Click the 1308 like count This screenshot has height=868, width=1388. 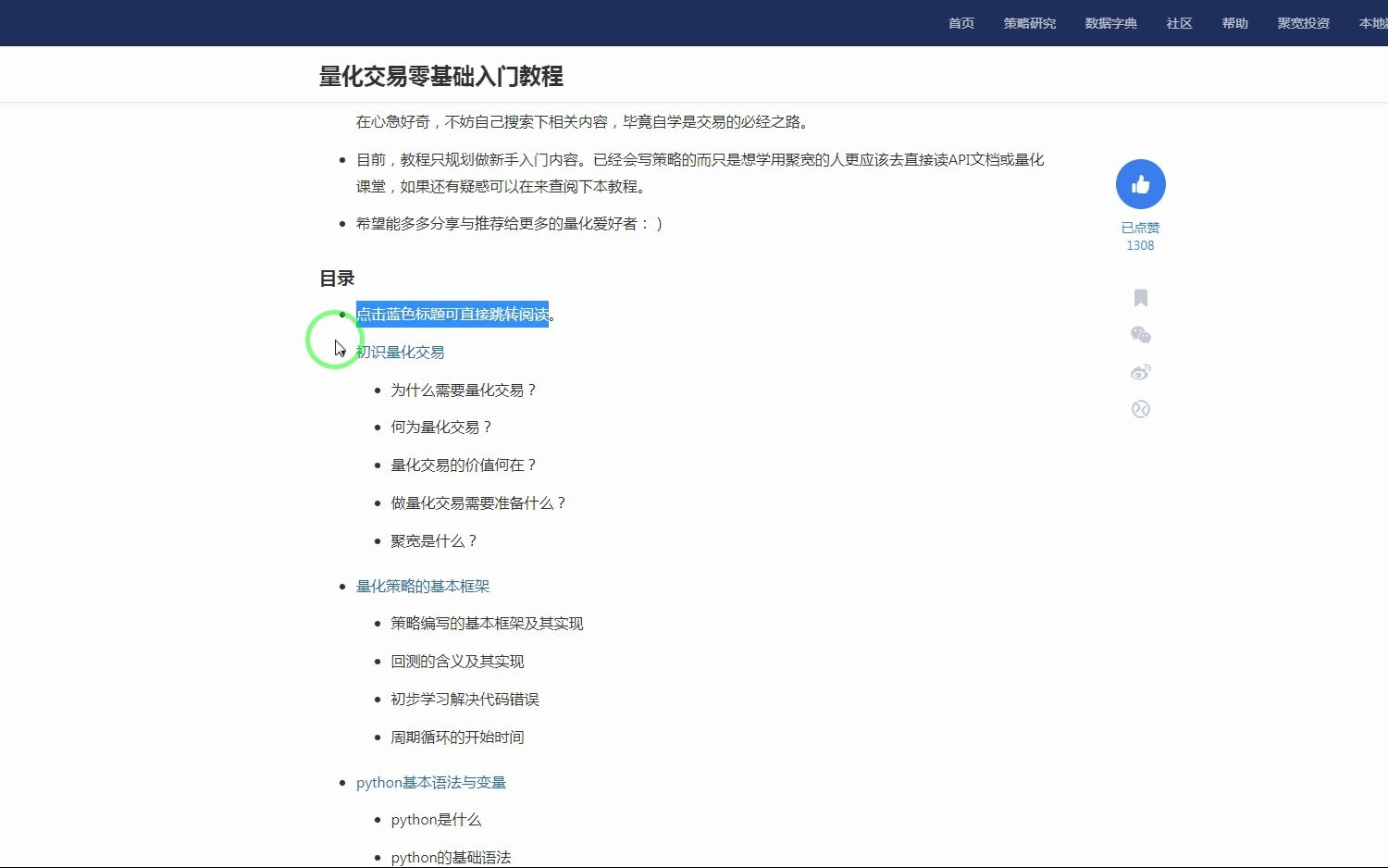(1140, 245)
